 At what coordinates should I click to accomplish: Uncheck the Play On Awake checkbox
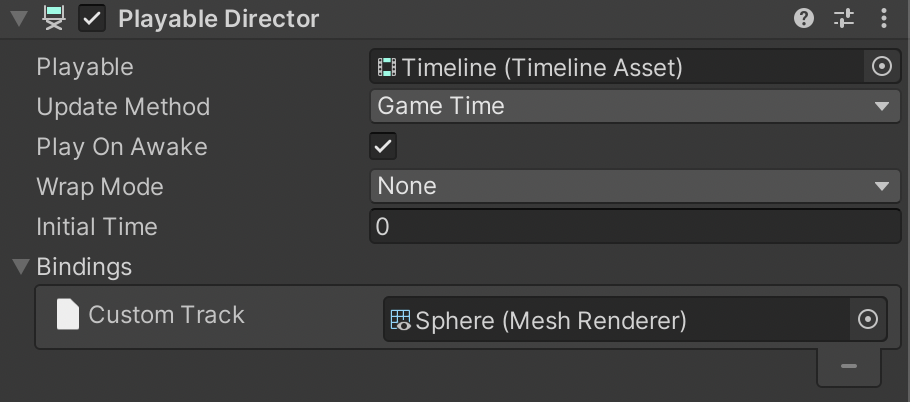pos(383,146)
